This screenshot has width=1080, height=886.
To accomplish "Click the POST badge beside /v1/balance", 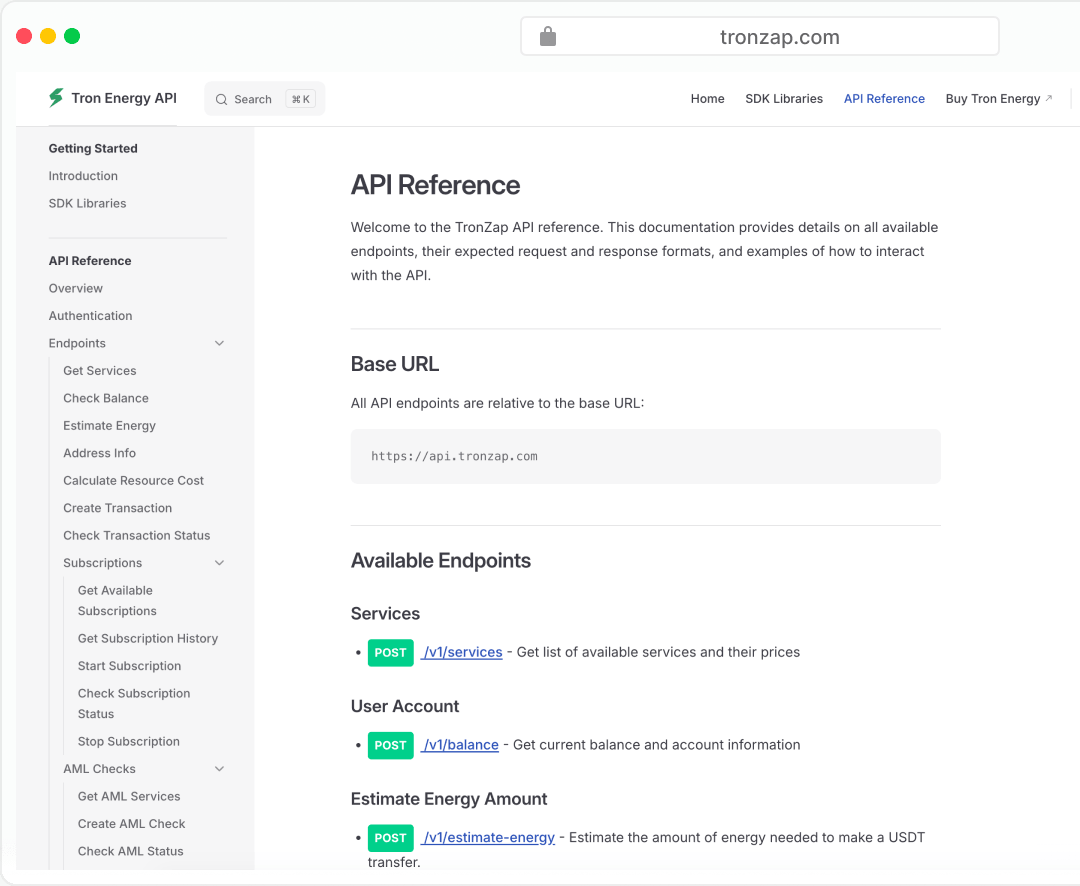I will coord(391,745).
